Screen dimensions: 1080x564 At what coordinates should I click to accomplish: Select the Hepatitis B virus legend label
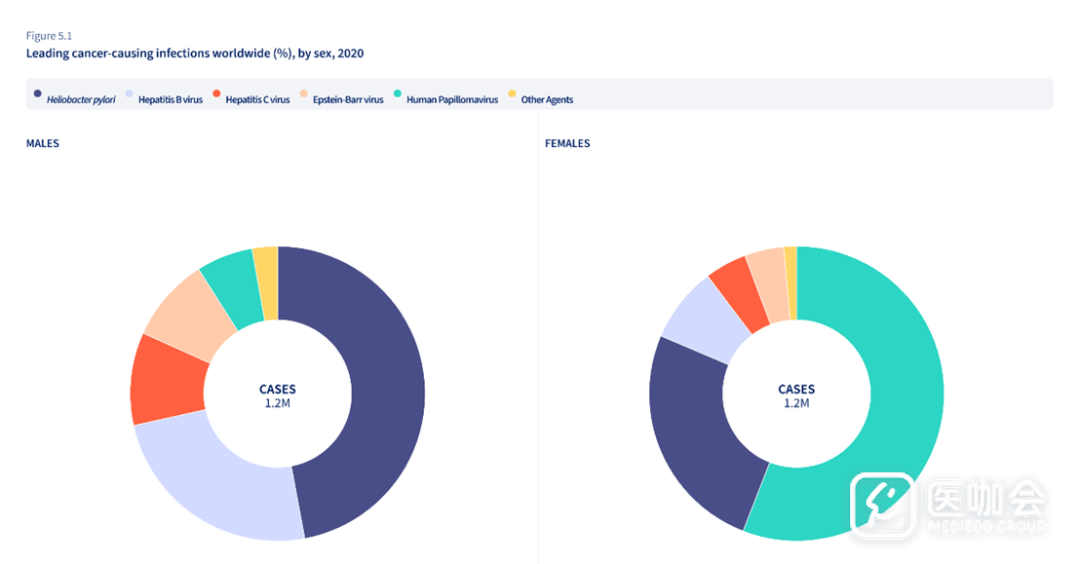click(170, 100)
